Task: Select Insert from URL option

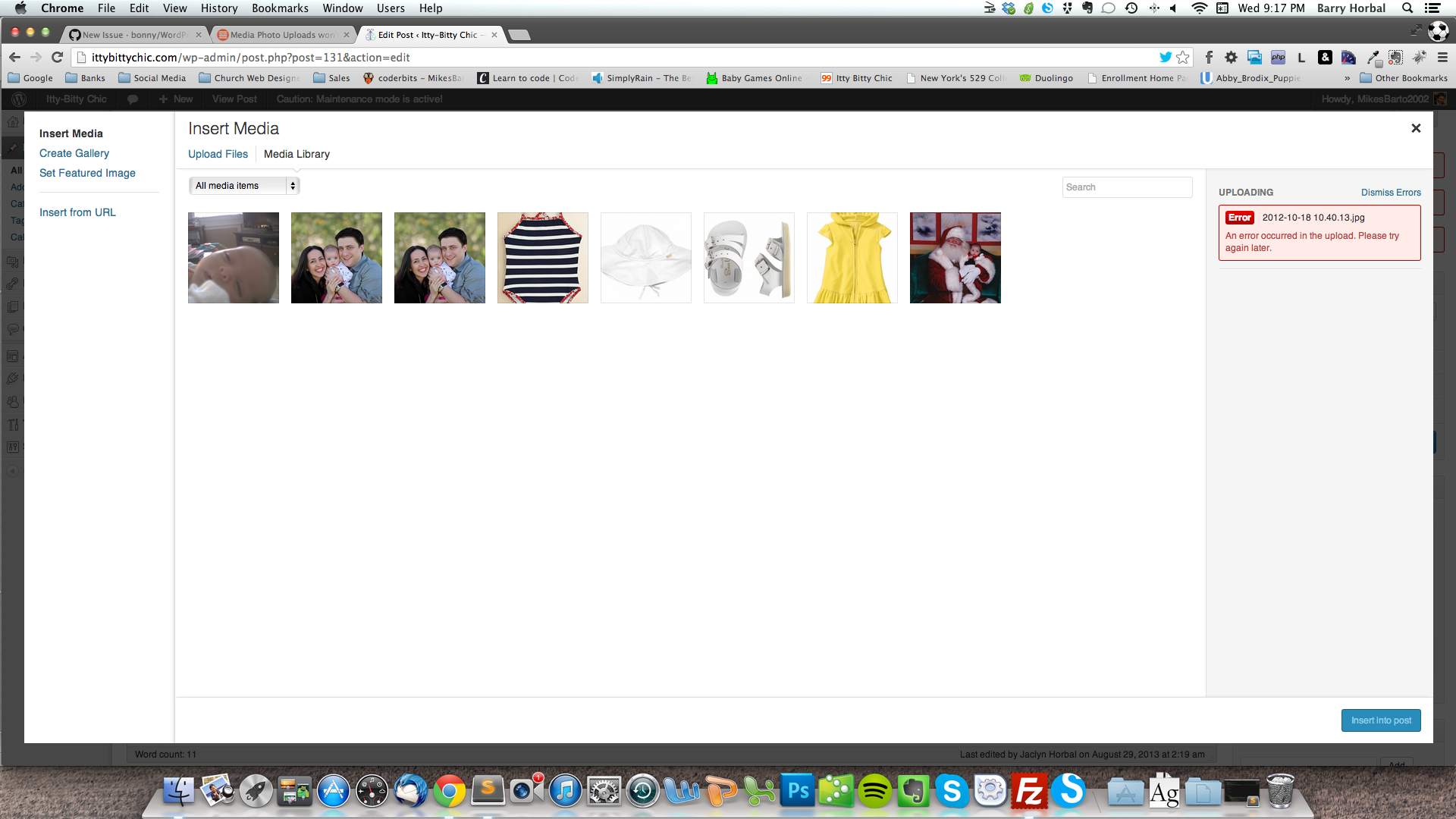Action: (x=77, y=212)
